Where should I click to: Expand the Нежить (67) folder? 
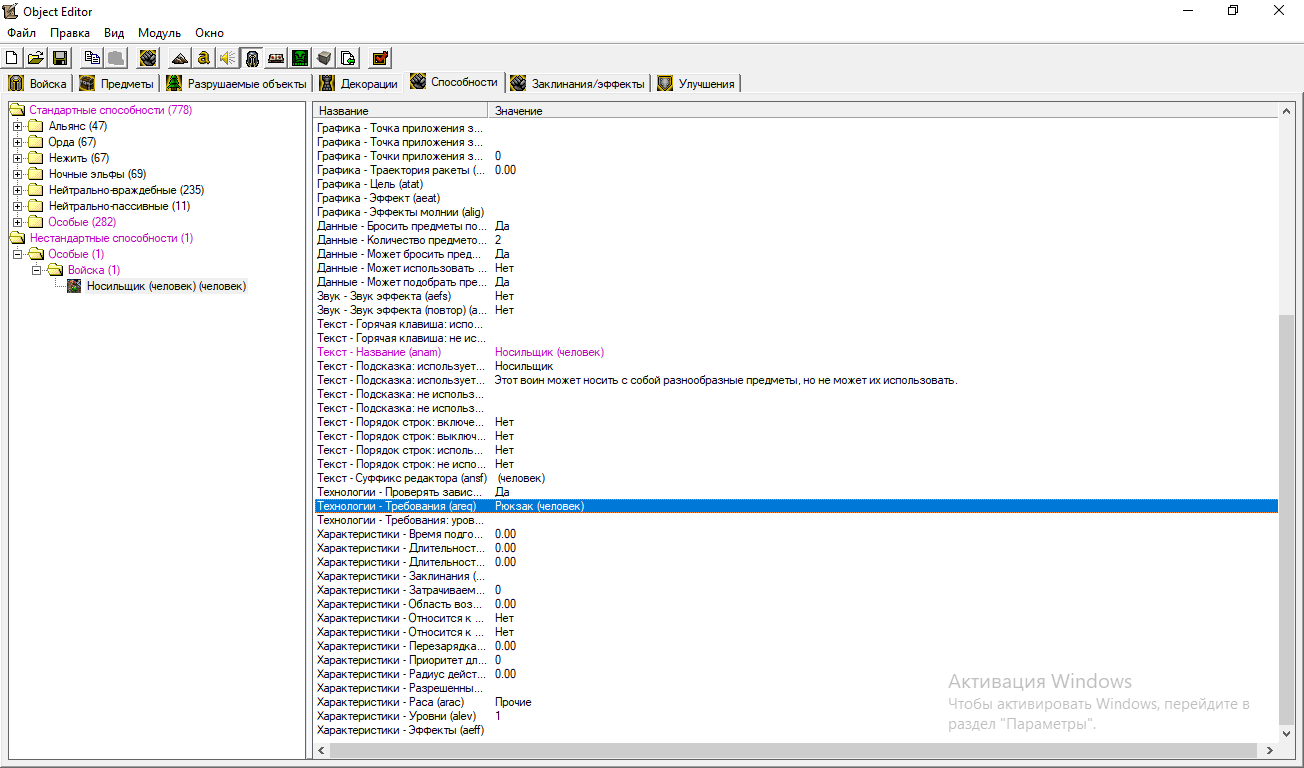click(x=17, y=158)
